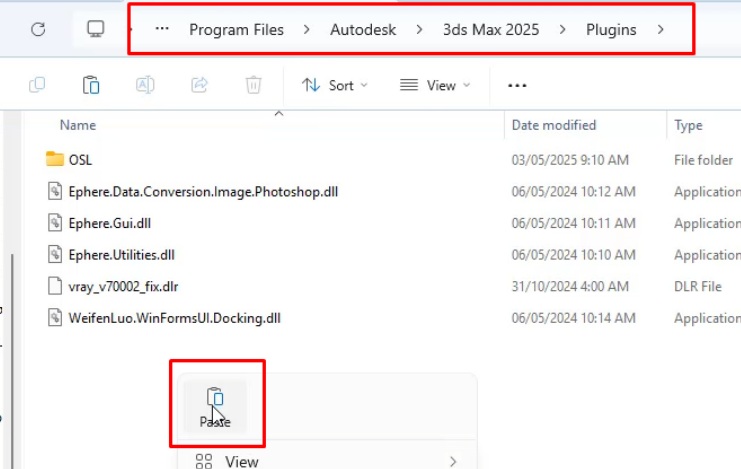Open the Sort dropdown
Image resolution: width=741 pixels, height=469 pixels.
click(x=335, y=85)
